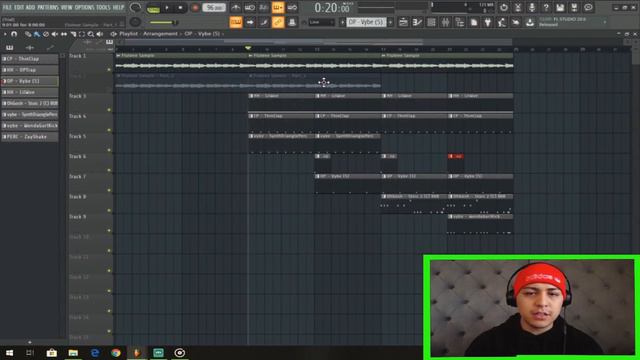The width and height of the screenshot is (640, 360).
Task: Select the playlist Zoom magnifier tool
Action: tap(91, 34)
